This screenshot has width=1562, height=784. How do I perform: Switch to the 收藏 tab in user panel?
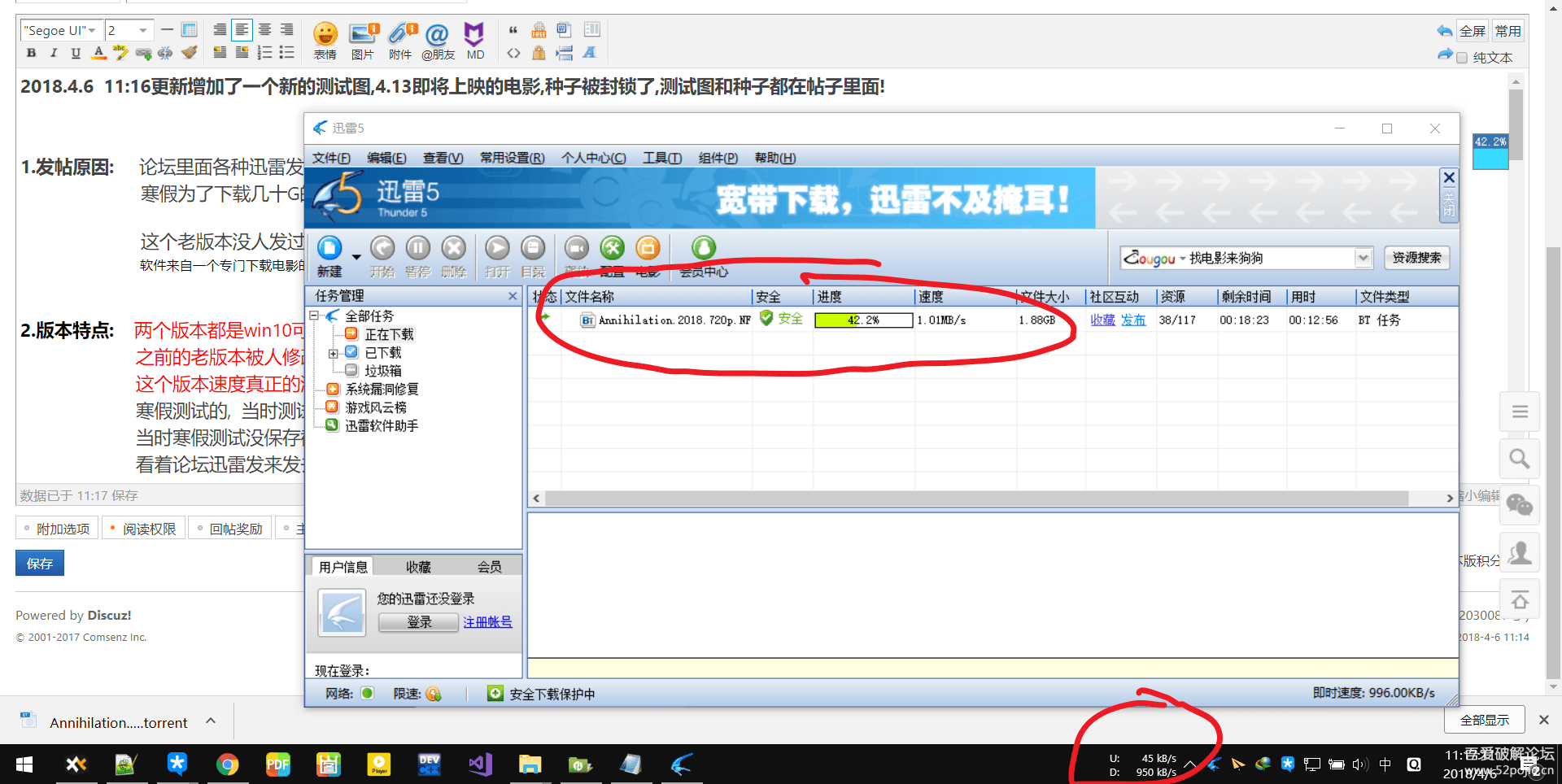tap(418, 567)
